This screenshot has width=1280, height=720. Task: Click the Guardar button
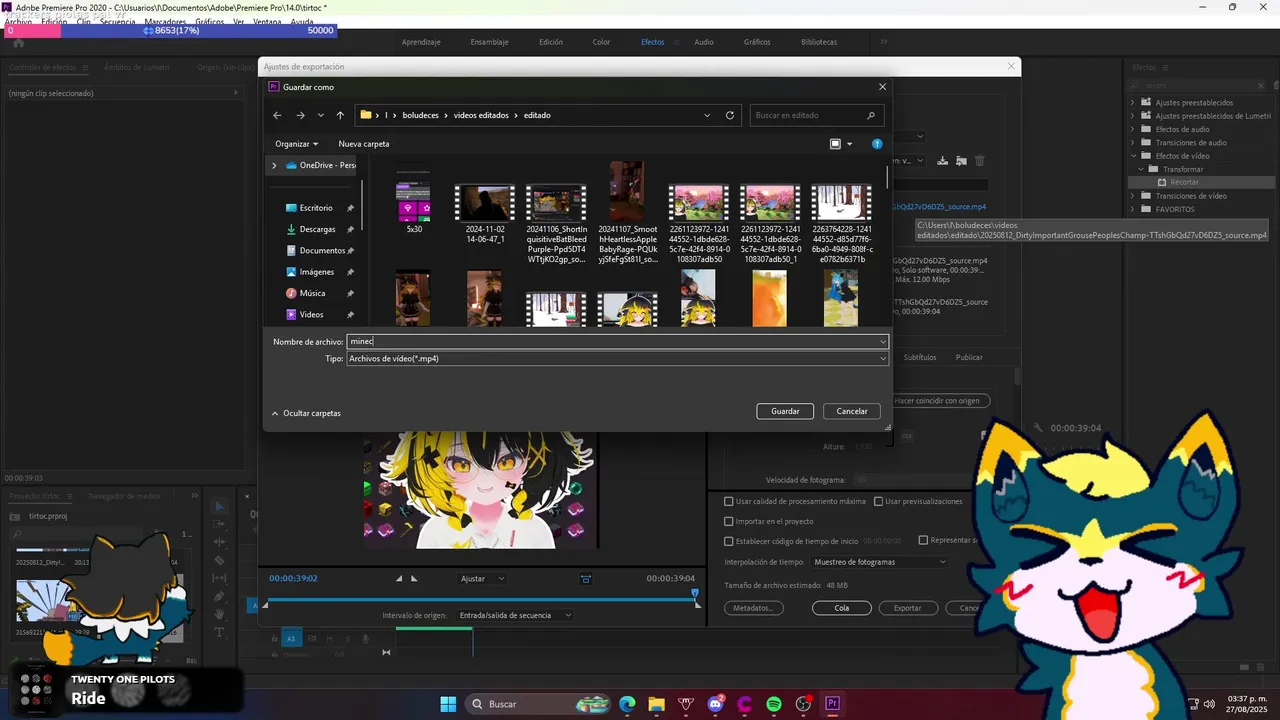[785, 411]
